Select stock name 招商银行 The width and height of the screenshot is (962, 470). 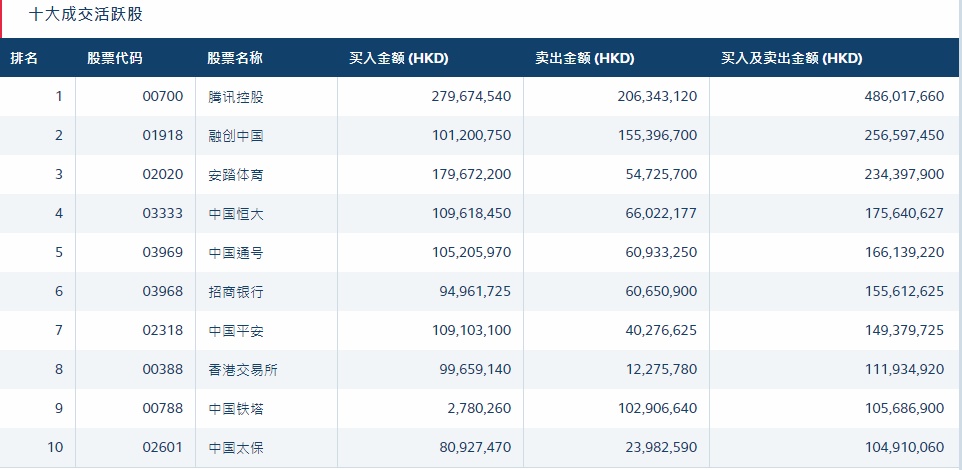(236, 291)
